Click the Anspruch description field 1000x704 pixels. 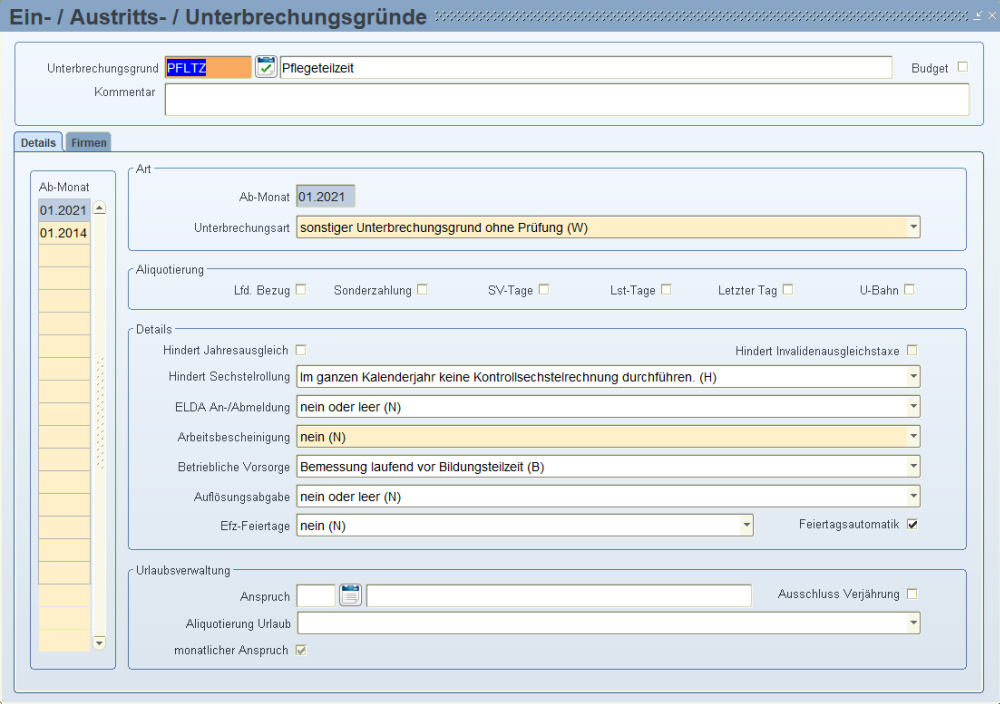pyautogui.click(x=559, y=596)
